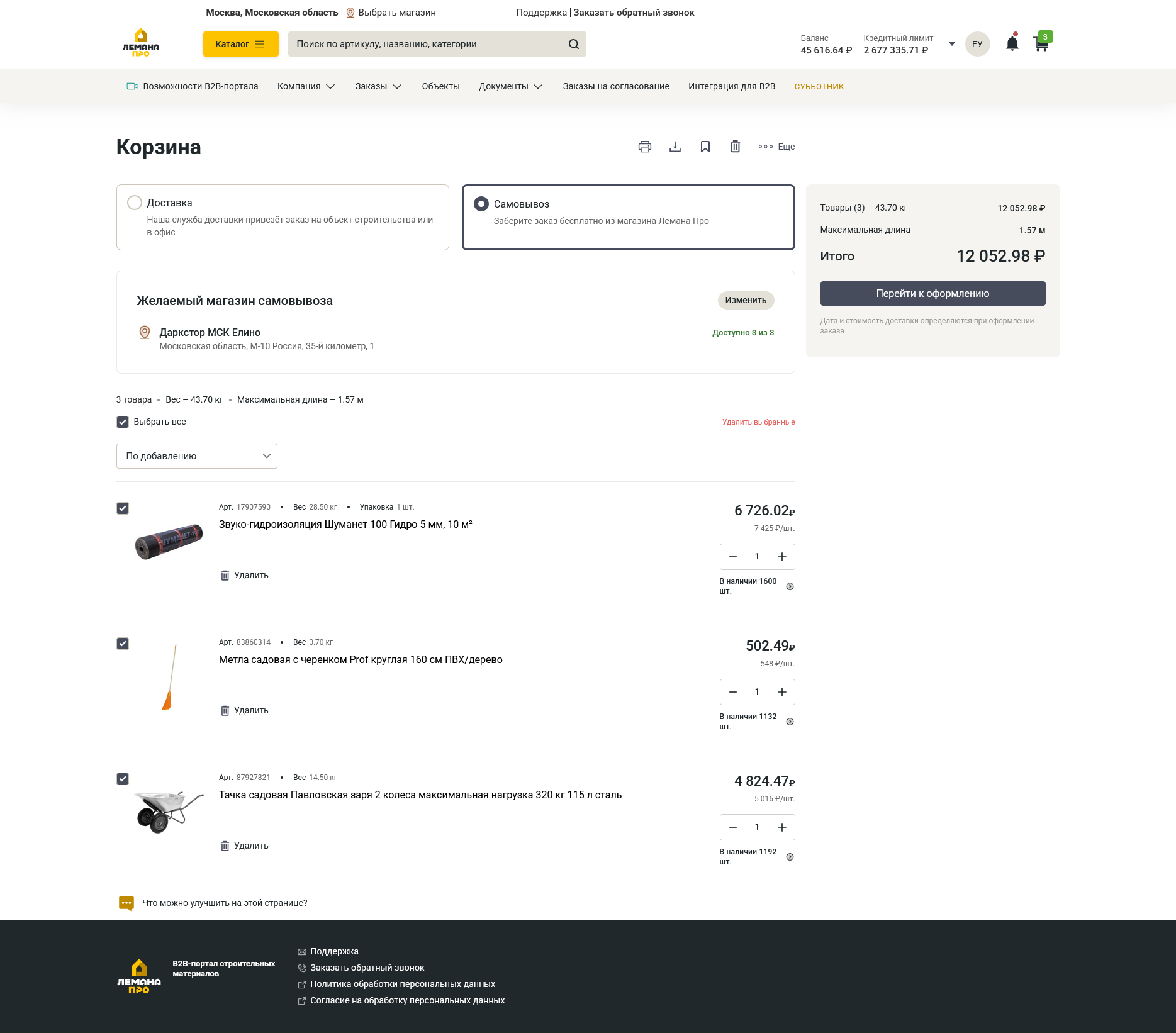The height and width of the screenshot is (1033, 1176).
Task: Click the store pin icon by Даркстор МСК Елино
Action: [145, 332]
